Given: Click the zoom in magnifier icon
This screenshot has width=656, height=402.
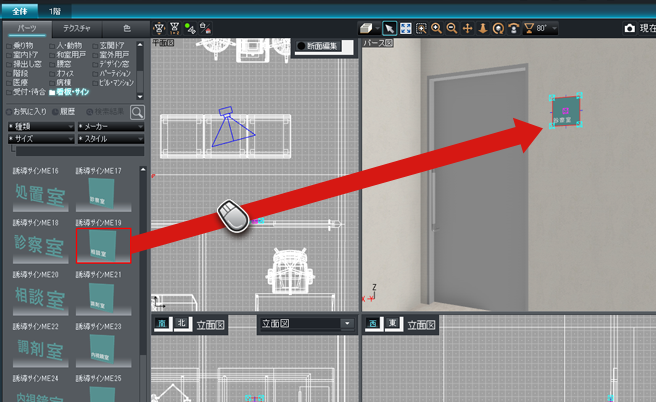Looking at the screenshot, I should [437, 29].
